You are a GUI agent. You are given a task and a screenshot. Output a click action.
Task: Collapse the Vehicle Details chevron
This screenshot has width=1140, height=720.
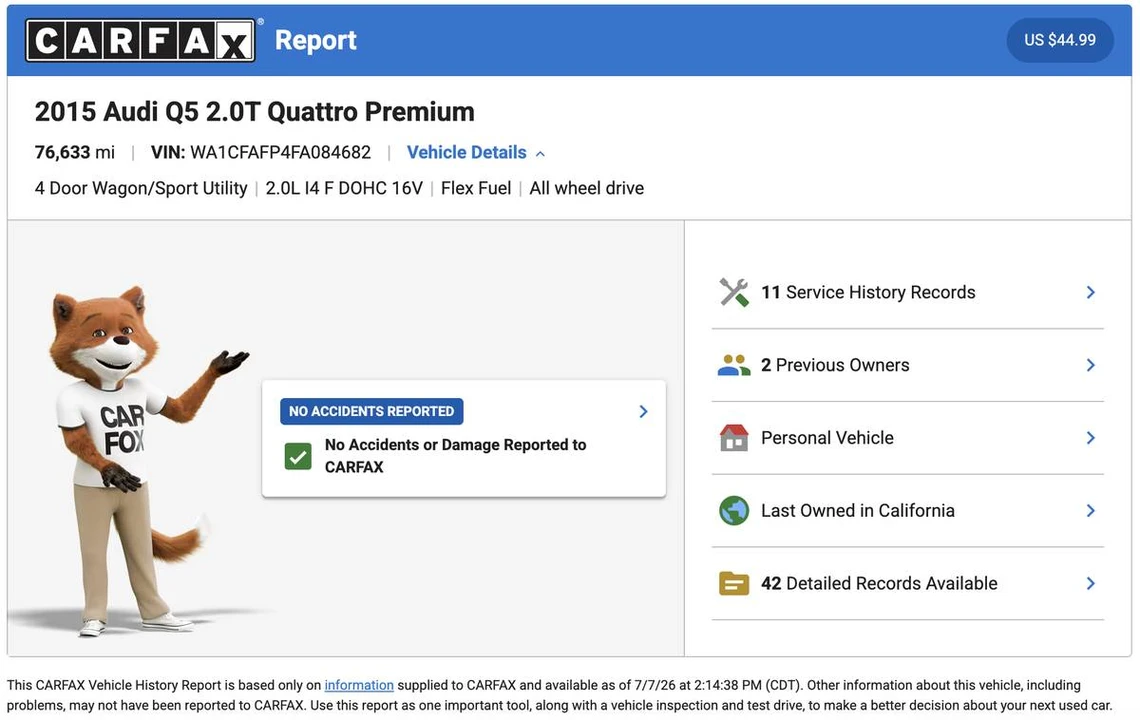[x=540, y=153]
